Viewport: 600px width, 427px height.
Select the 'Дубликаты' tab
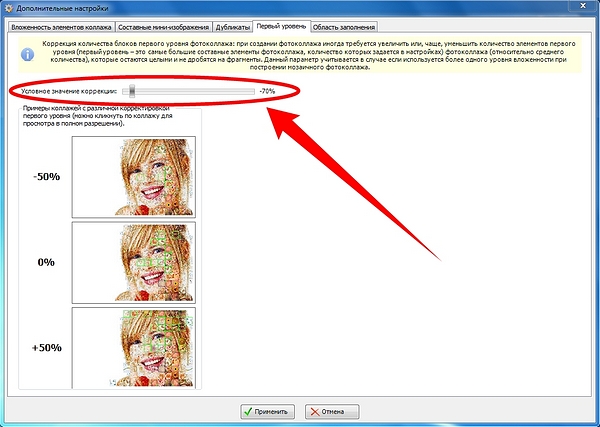click(225, 24)
